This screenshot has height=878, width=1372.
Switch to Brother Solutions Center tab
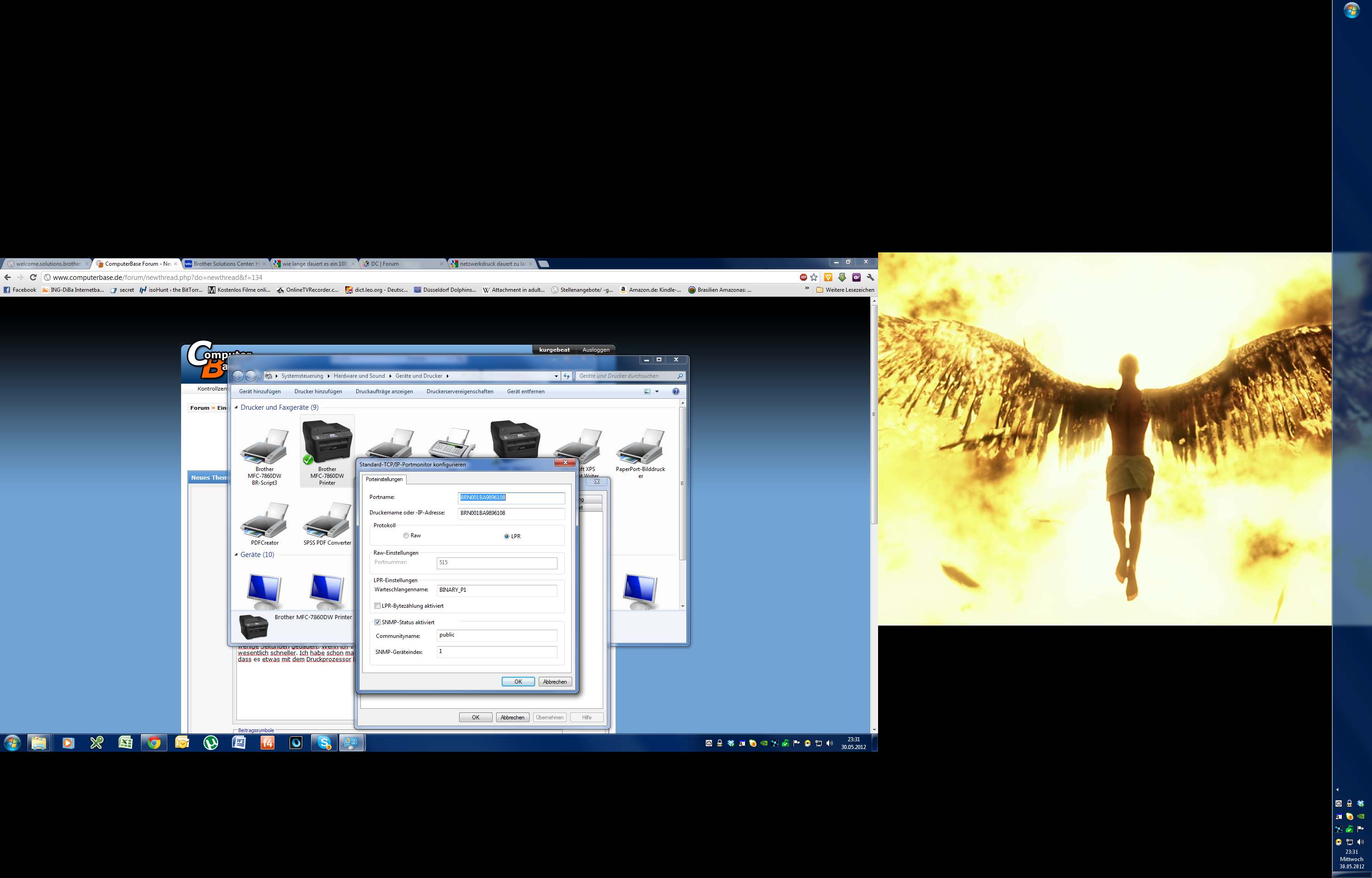[225, 264]
